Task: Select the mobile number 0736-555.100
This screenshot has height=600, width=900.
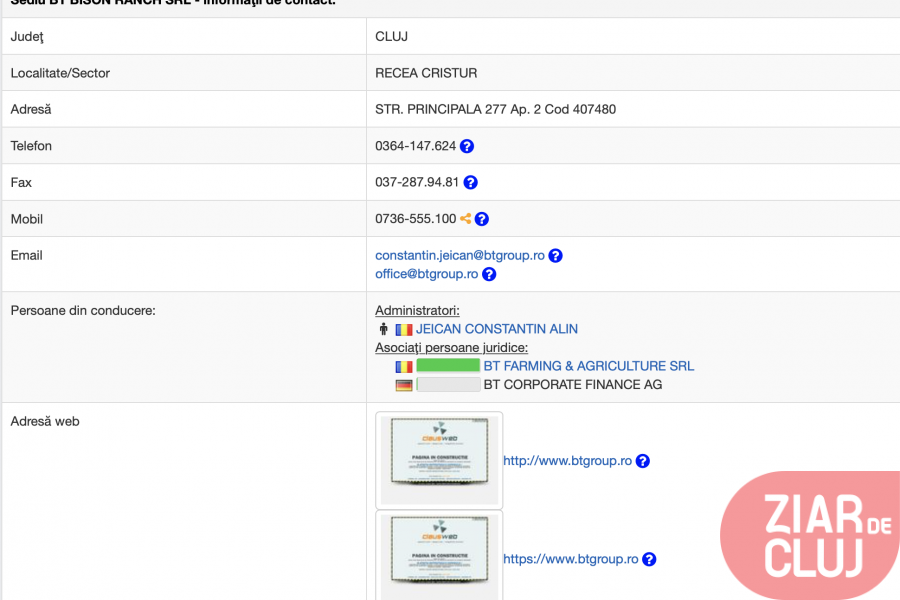Action: click(x=416, y=219)
